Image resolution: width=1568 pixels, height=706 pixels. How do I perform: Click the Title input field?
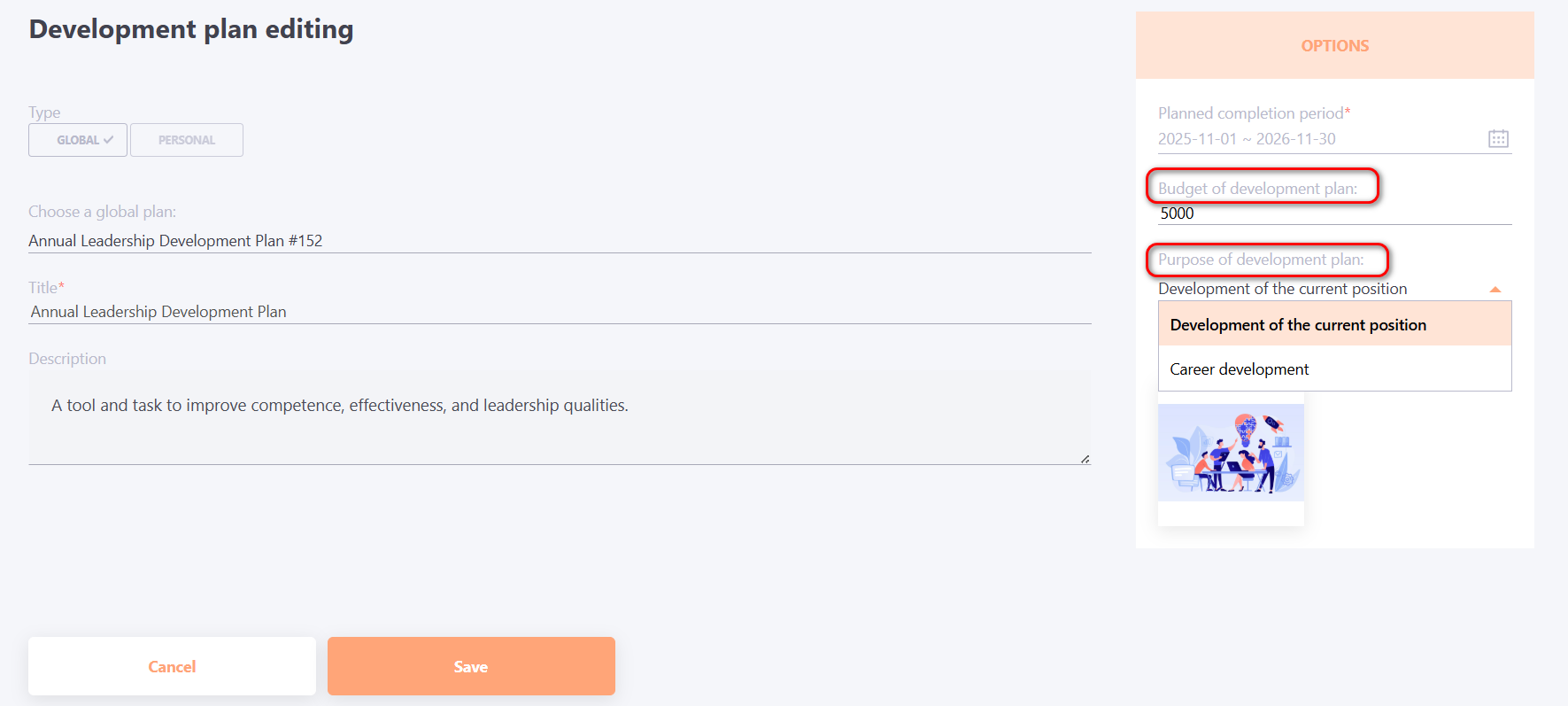(559, 312)
